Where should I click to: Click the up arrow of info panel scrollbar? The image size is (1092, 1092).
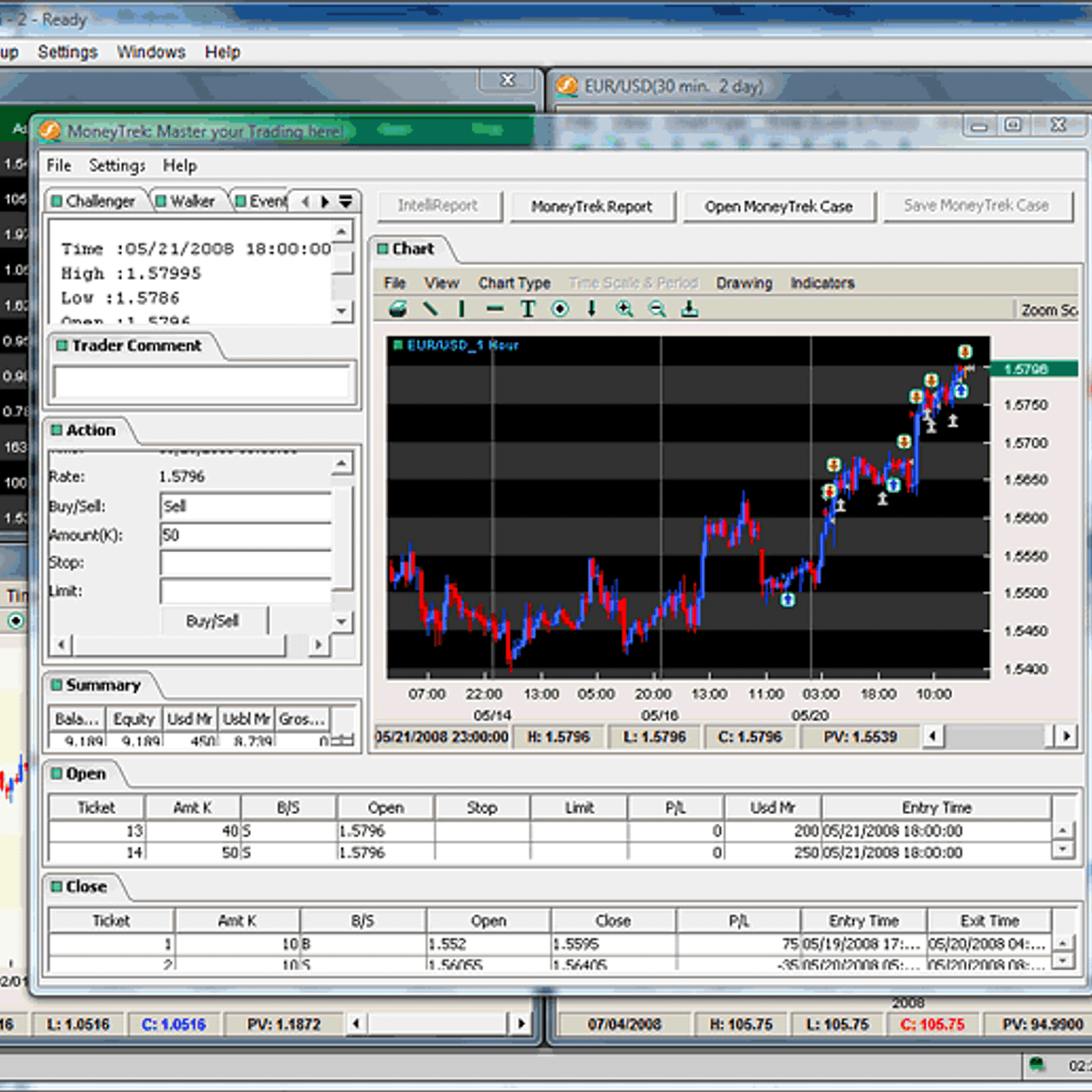(x=342, y=232)
